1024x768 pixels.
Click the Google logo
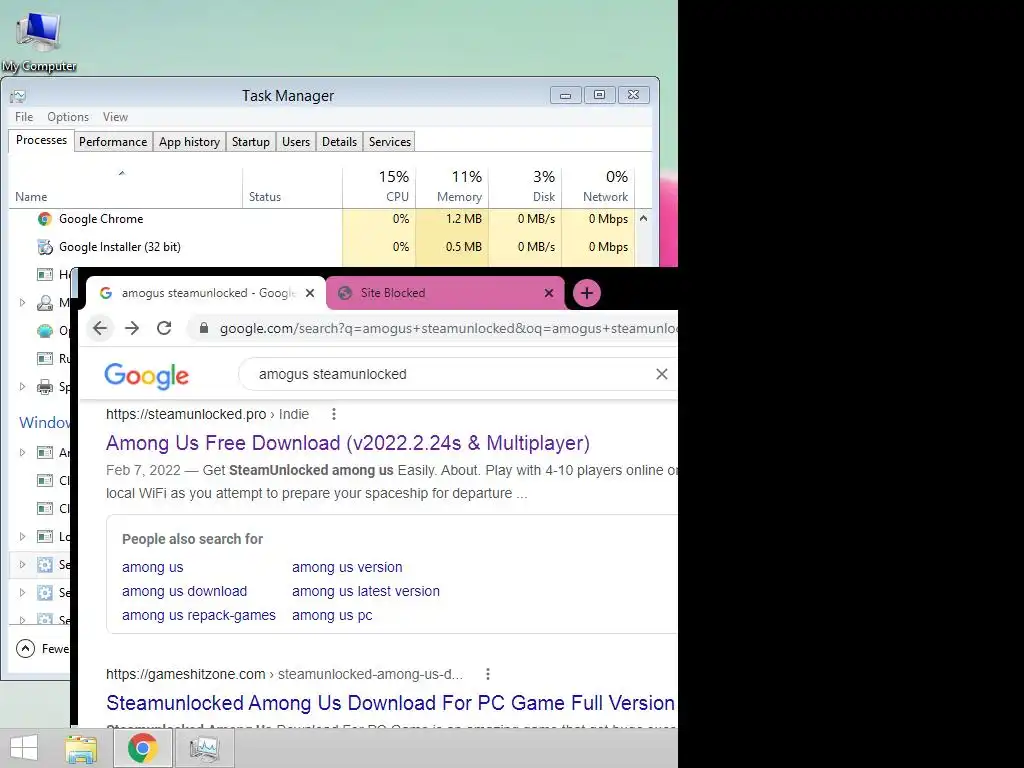[x=146, y=376]
